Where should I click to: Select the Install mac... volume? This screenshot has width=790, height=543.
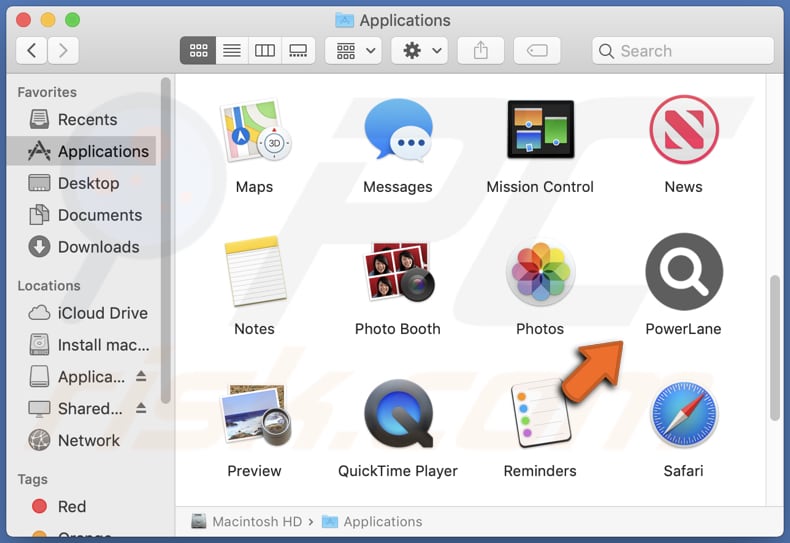pyautogui.click(x=82, y=345)
